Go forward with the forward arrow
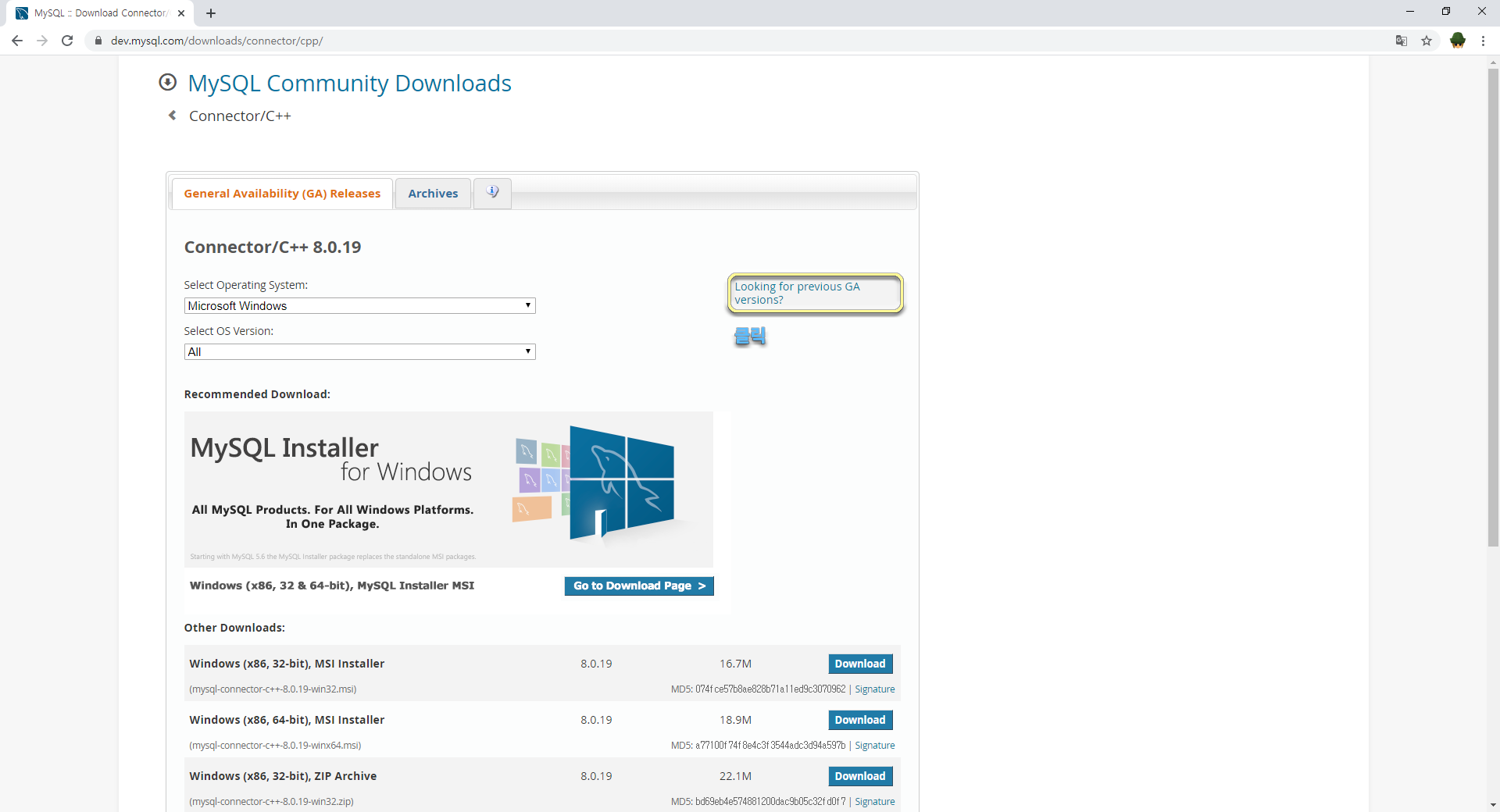 click(42, 41)
